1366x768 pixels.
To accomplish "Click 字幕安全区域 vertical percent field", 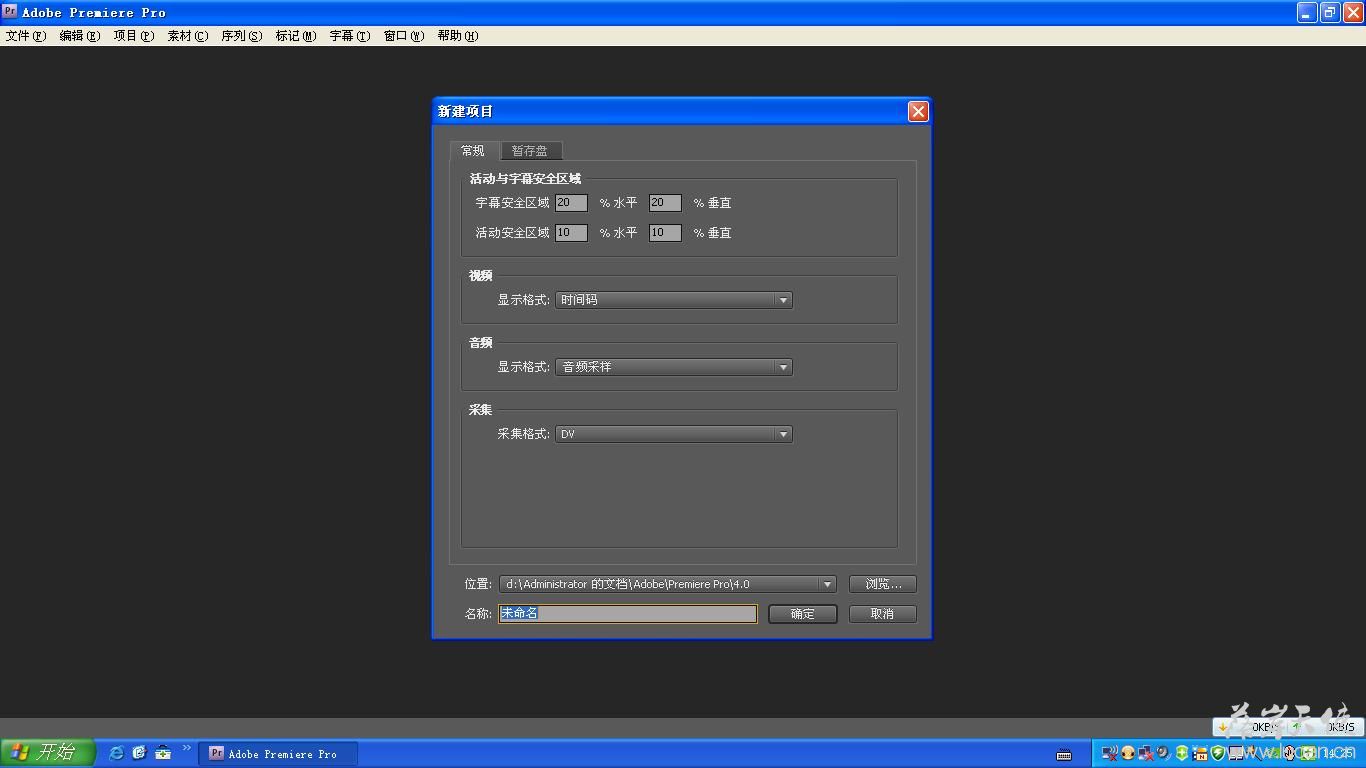I will tap(665, 203).
